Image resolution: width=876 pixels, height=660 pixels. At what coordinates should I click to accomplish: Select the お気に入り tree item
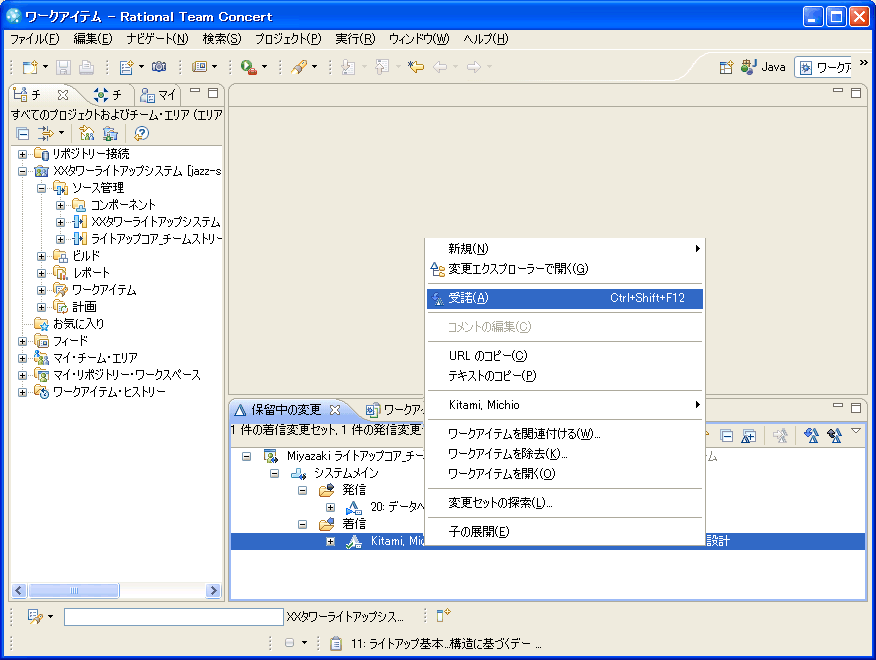coord(78,324)
